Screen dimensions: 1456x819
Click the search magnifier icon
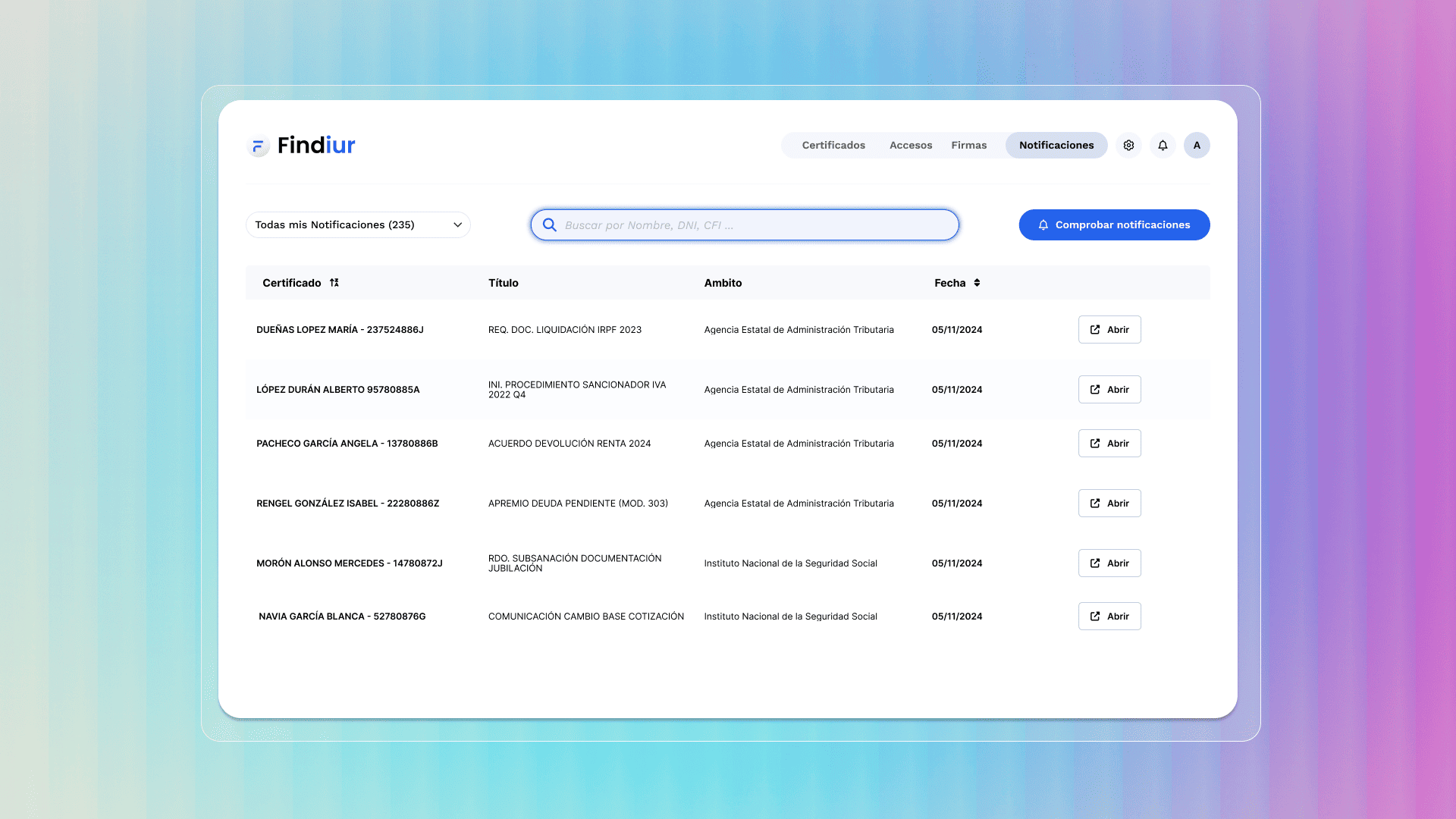pos(550,225)
